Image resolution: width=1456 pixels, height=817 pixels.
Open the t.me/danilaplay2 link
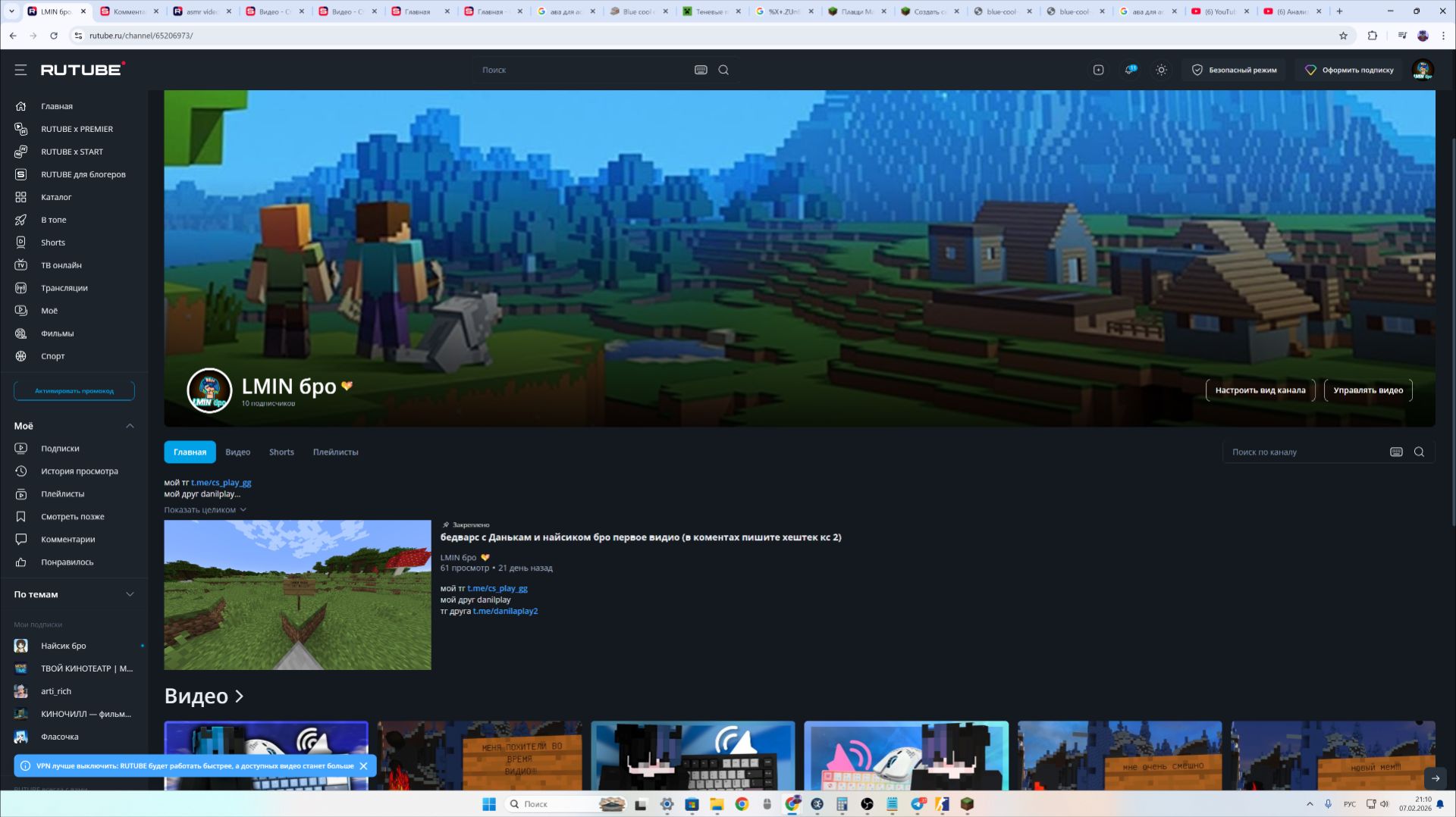point(505,612)
